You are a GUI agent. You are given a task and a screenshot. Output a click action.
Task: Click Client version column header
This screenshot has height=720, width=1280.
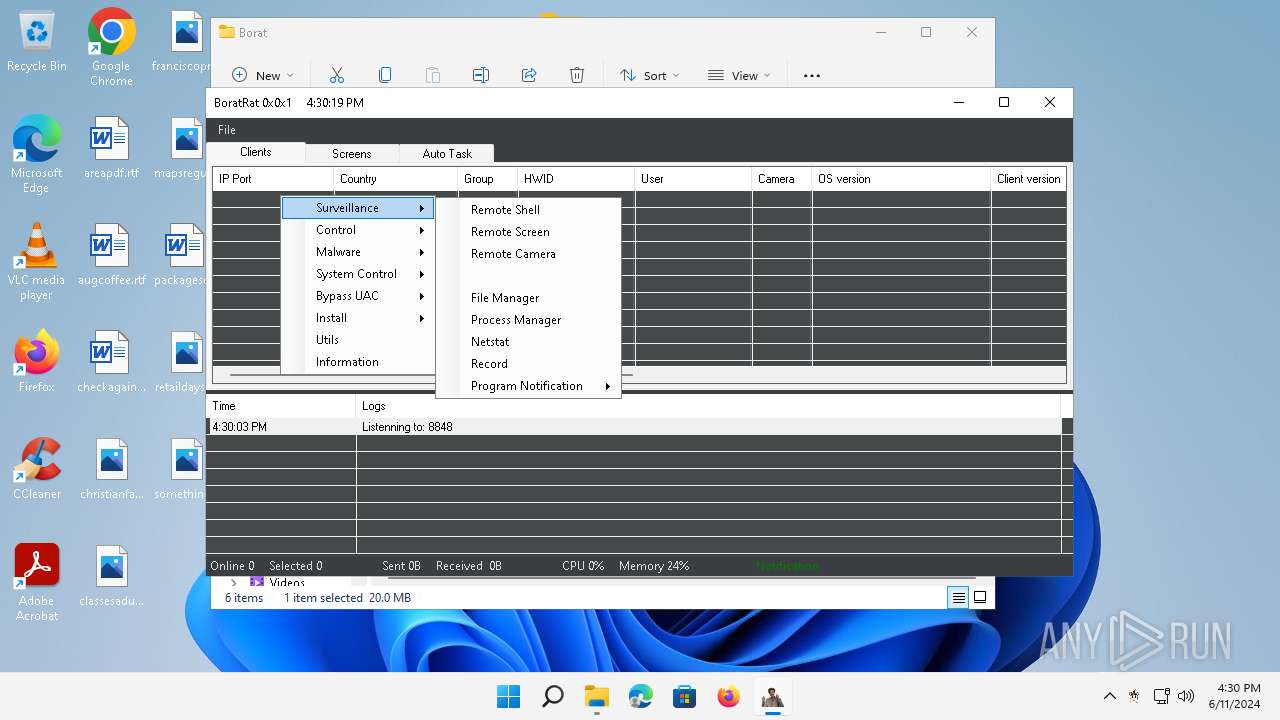pos(1028,179)
